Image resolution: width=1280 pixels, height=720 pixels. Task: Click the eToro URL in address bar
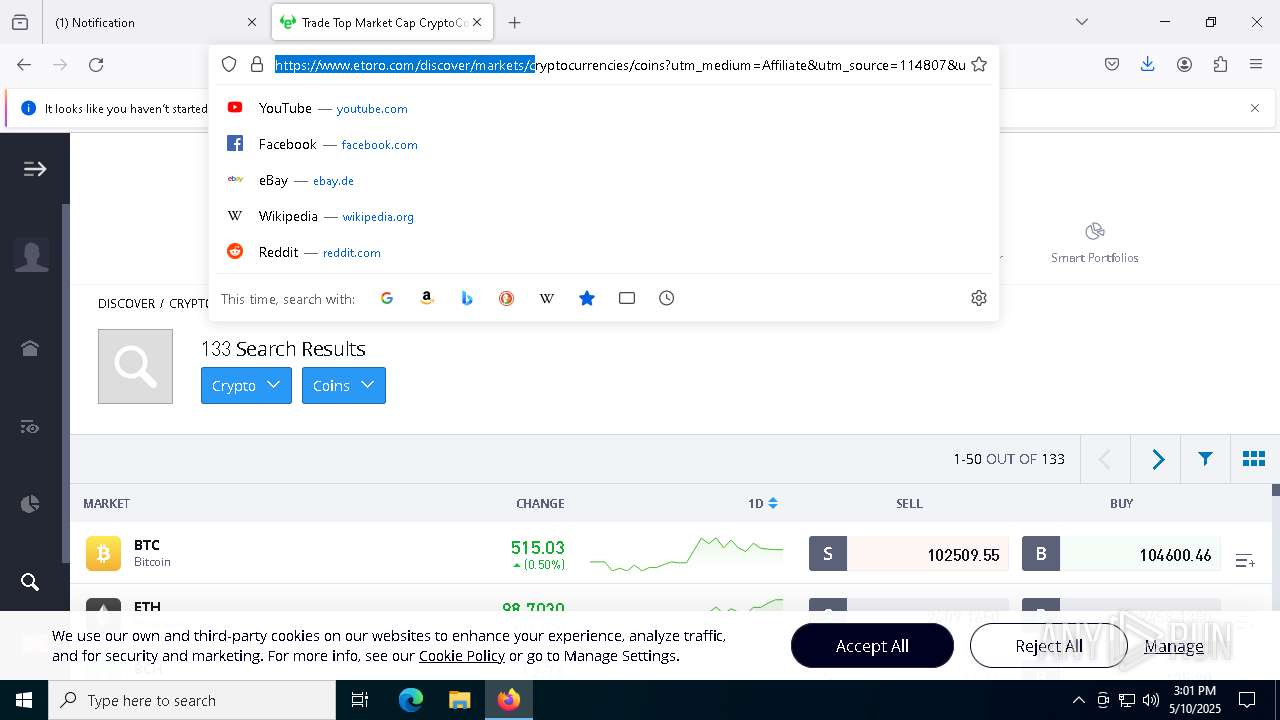pos(620,65)
